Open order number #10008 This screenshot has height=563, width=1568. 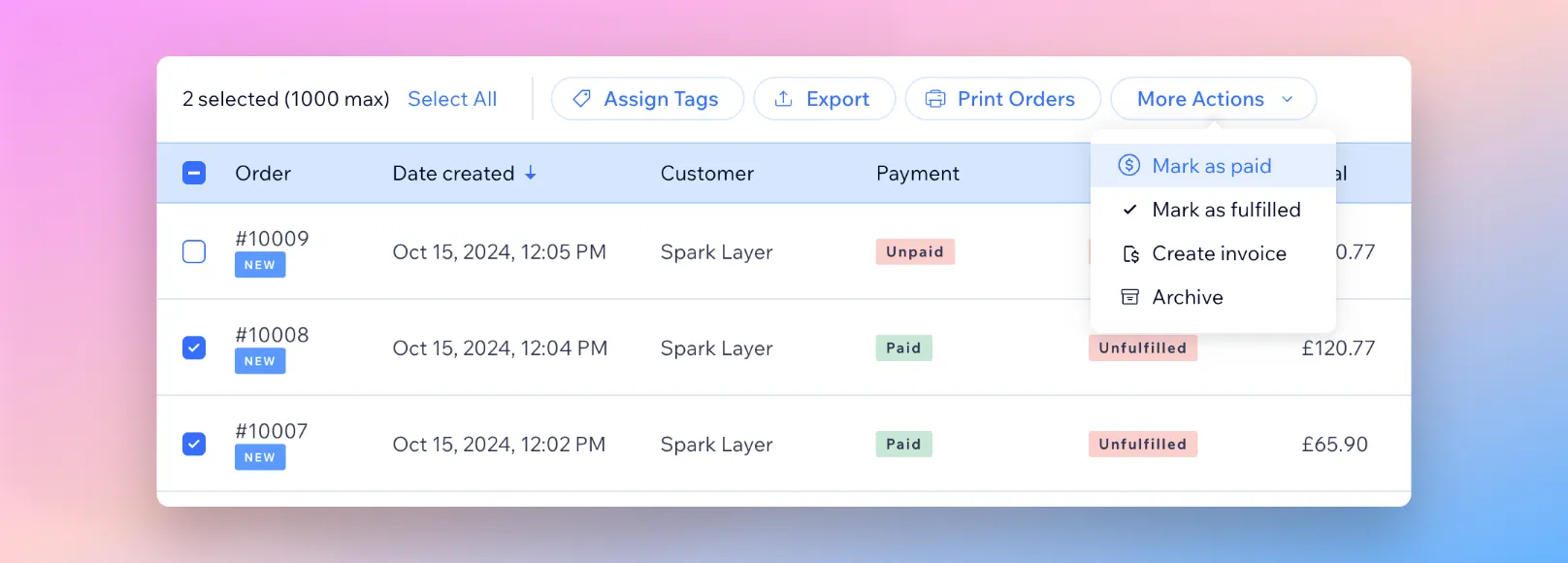(x=272, y=335)
